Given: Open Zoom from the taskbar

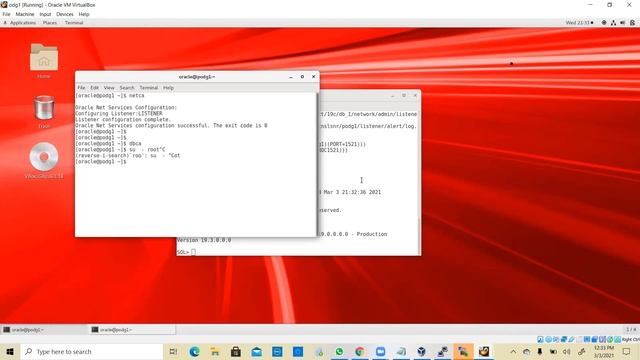Looking at the screenshot, I should 380,351.
